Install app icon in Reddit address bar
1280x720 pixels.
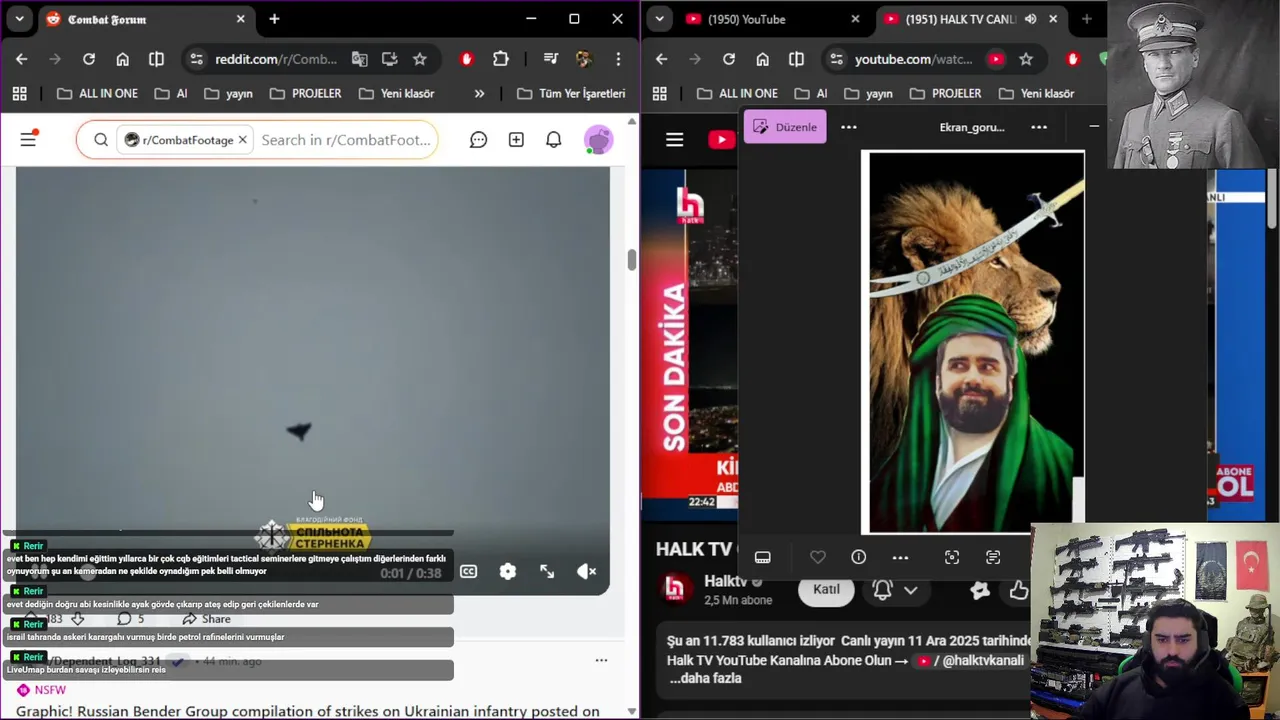point(390,59)
